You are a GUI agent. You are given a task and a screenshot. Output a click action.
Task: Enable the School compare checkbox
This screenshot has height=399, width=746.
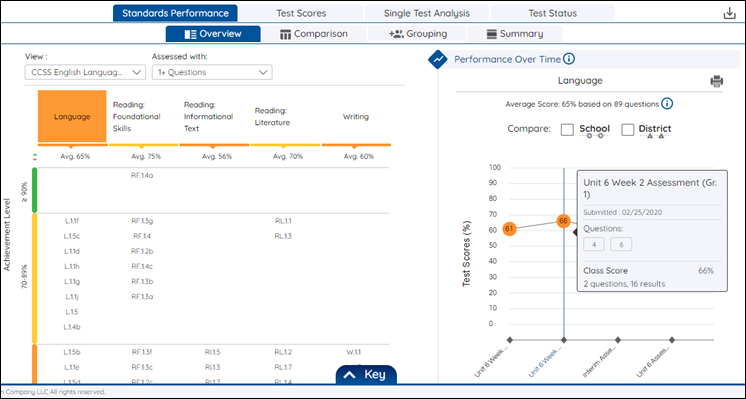coord(567,129)
